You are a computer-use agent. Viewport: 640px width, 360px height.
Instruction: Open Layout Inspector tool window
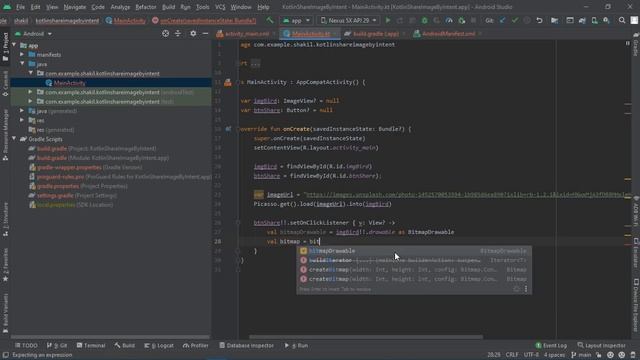(x=601, y=345)
